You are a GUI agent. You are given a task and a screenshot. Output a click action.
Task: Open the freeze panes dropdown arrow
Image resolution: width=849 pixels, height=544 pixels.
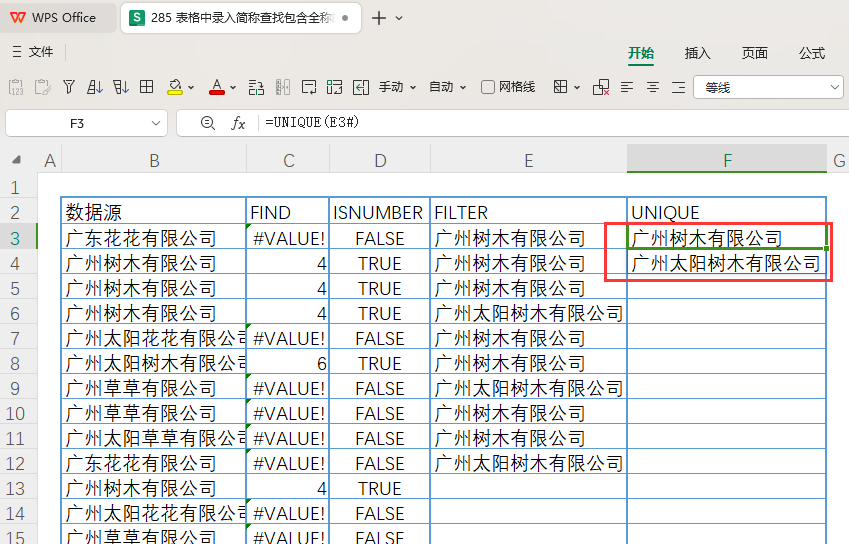click(x=577, y=87)
